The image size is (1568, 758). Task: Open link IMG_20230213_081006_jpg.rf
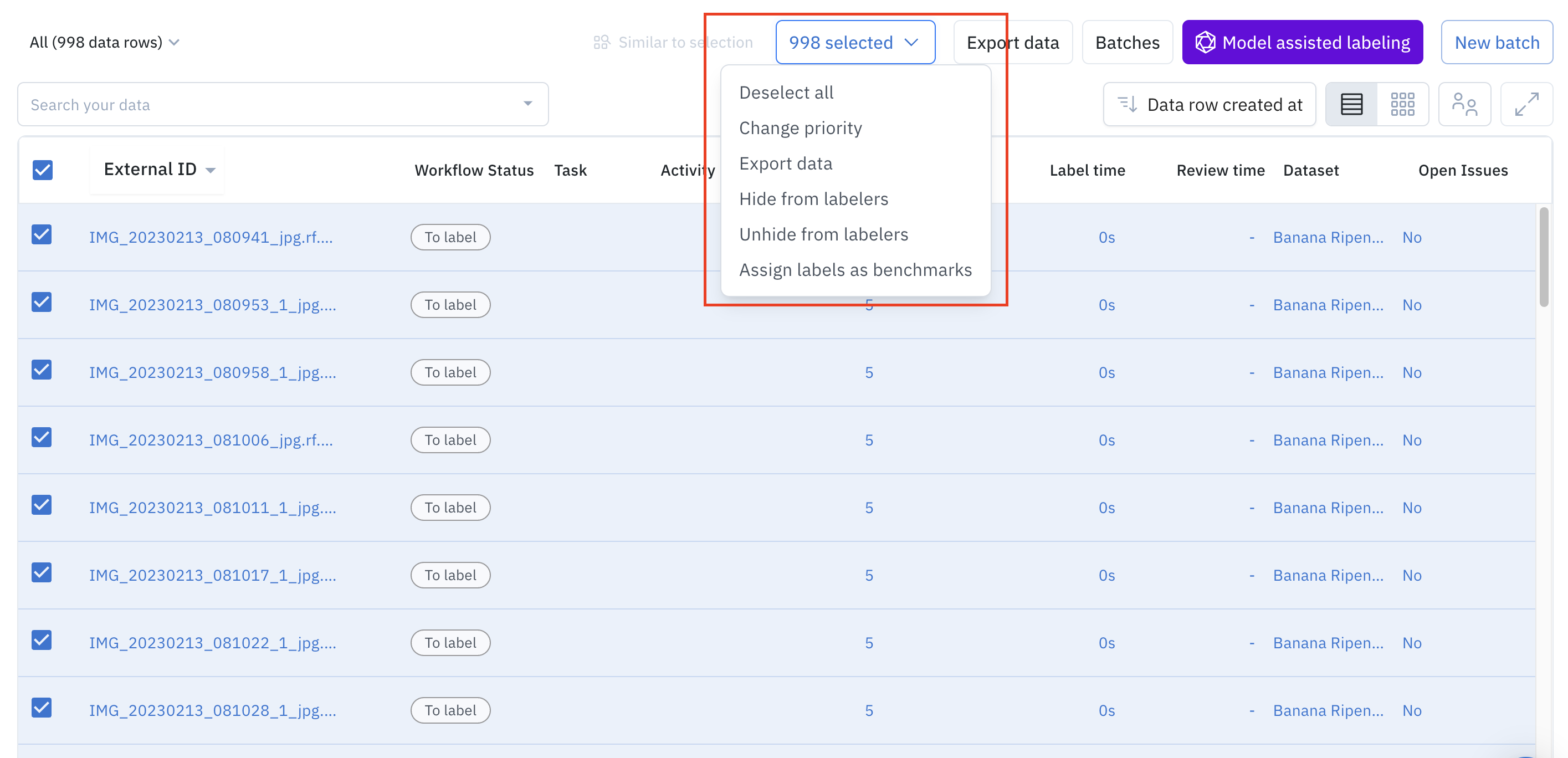click(x=211, y=439)
